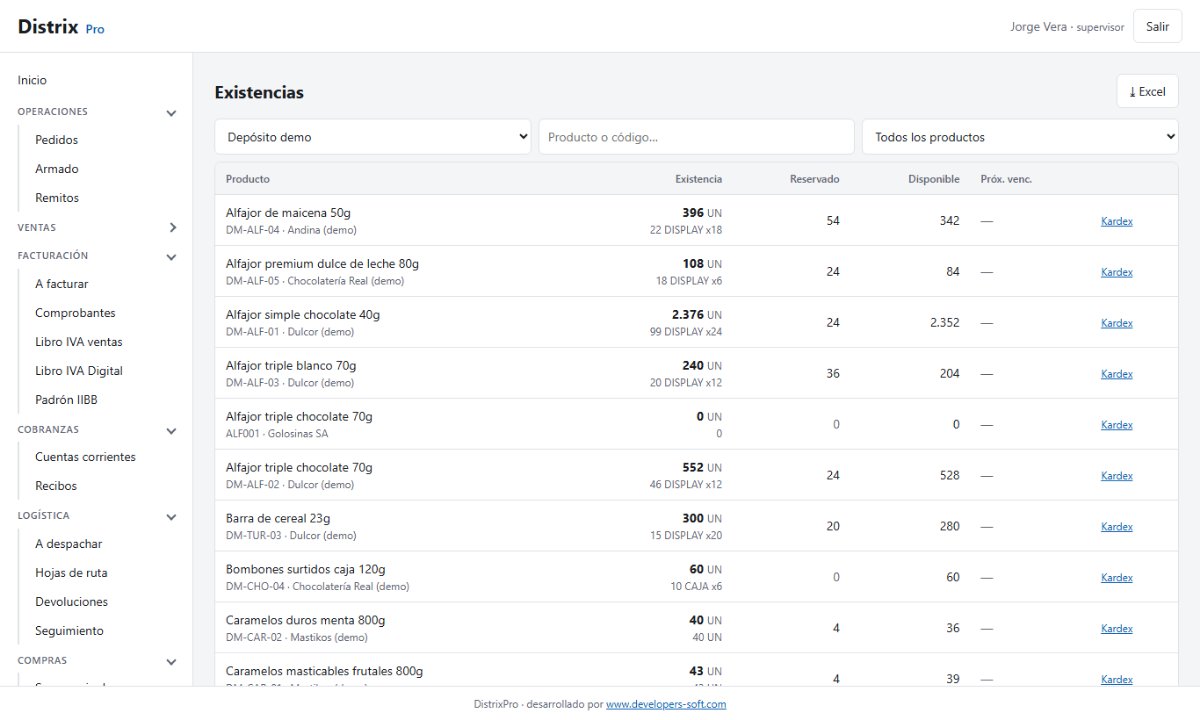The height and width of the screenshot is (720, 1200).
Task: Open Padrón IIBB in the sidebar
Action: [x=66, y=400]
